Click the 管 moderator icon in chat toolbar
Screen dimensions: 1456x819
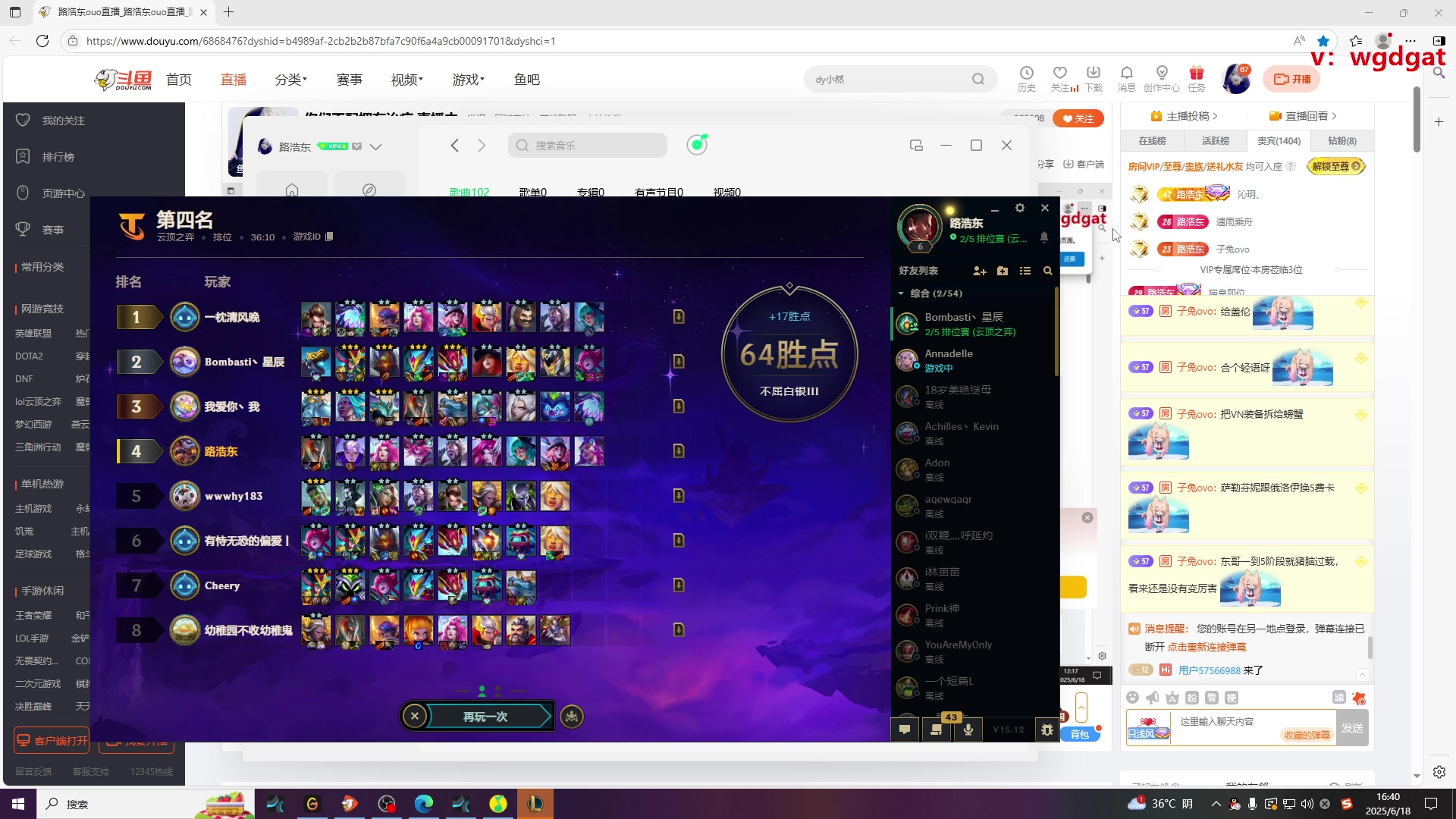click(x=1212, y=698)
